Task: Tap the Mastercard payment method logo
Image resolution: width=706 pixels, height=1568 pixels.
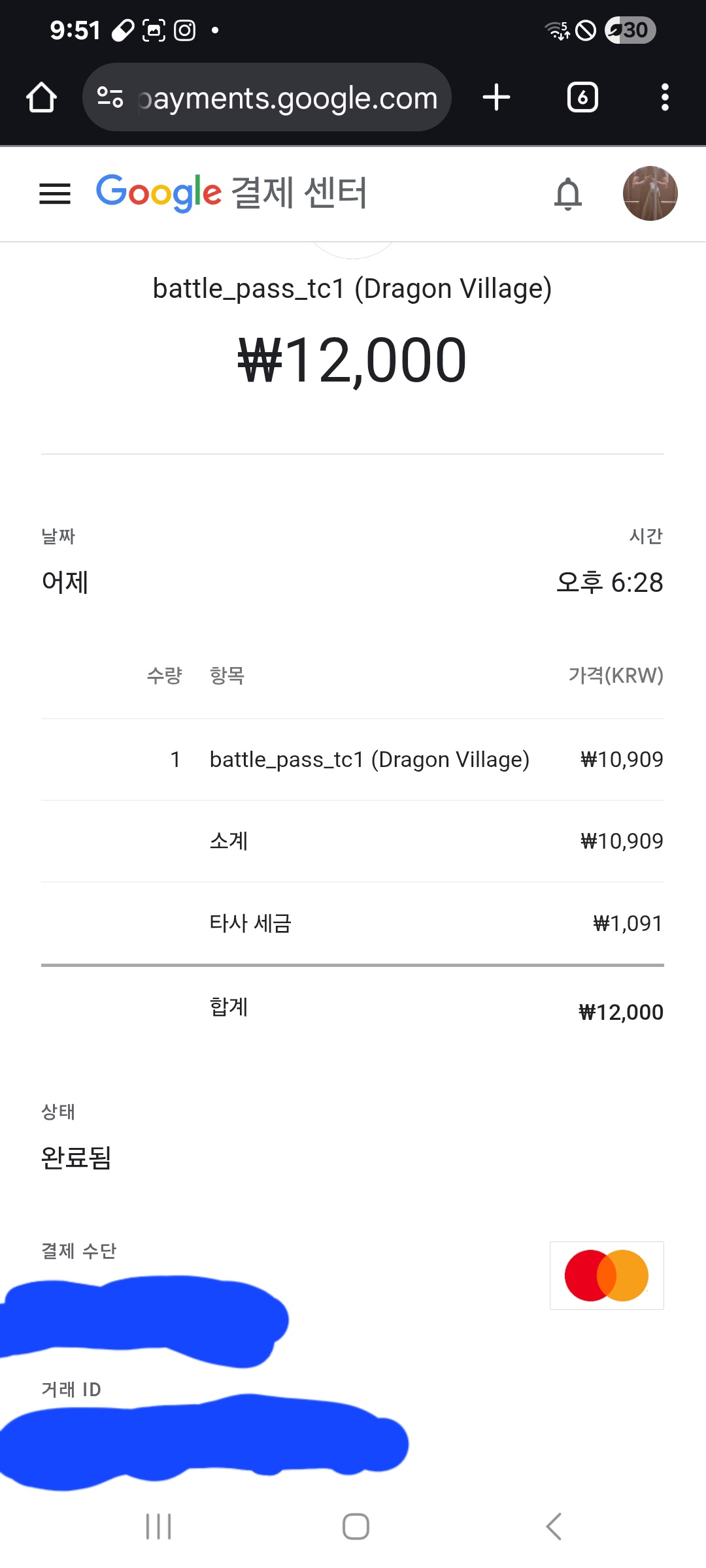Action: pyautogui.click(x=607, y=1275)
